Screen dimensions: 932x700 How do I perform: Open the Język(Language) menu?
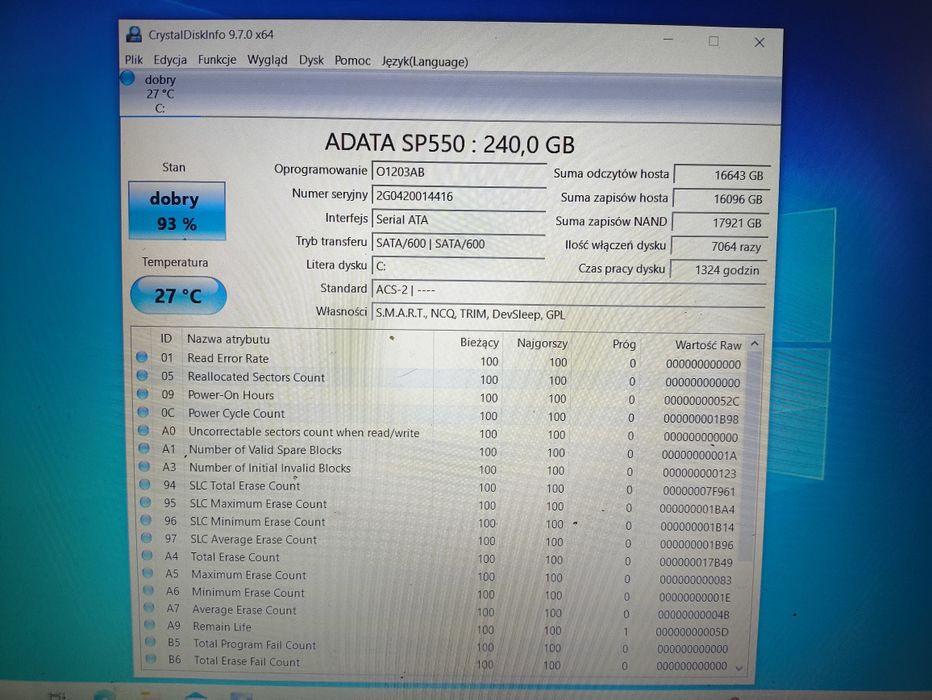[x=424, y=61]
